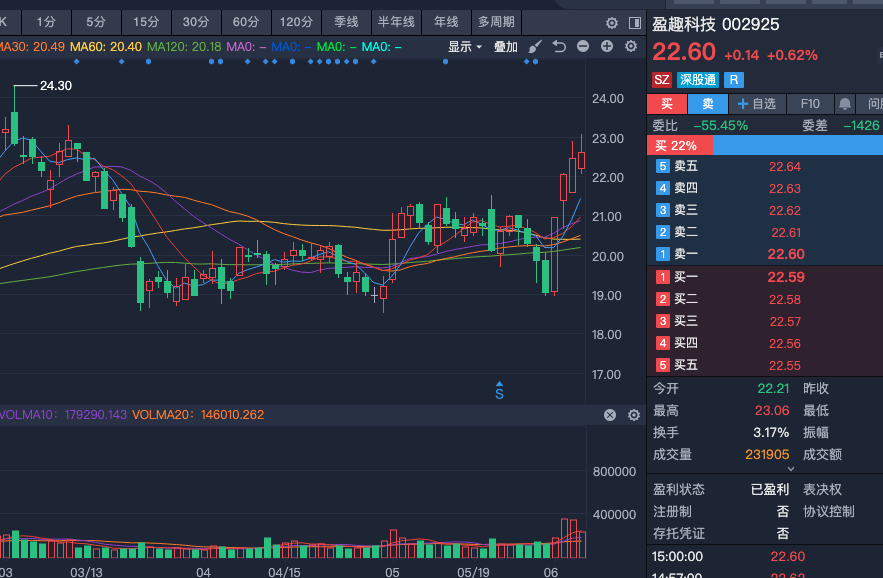883x578 pixels.
Task: Select the 卖四 22.63 order row
Action: 765,188
